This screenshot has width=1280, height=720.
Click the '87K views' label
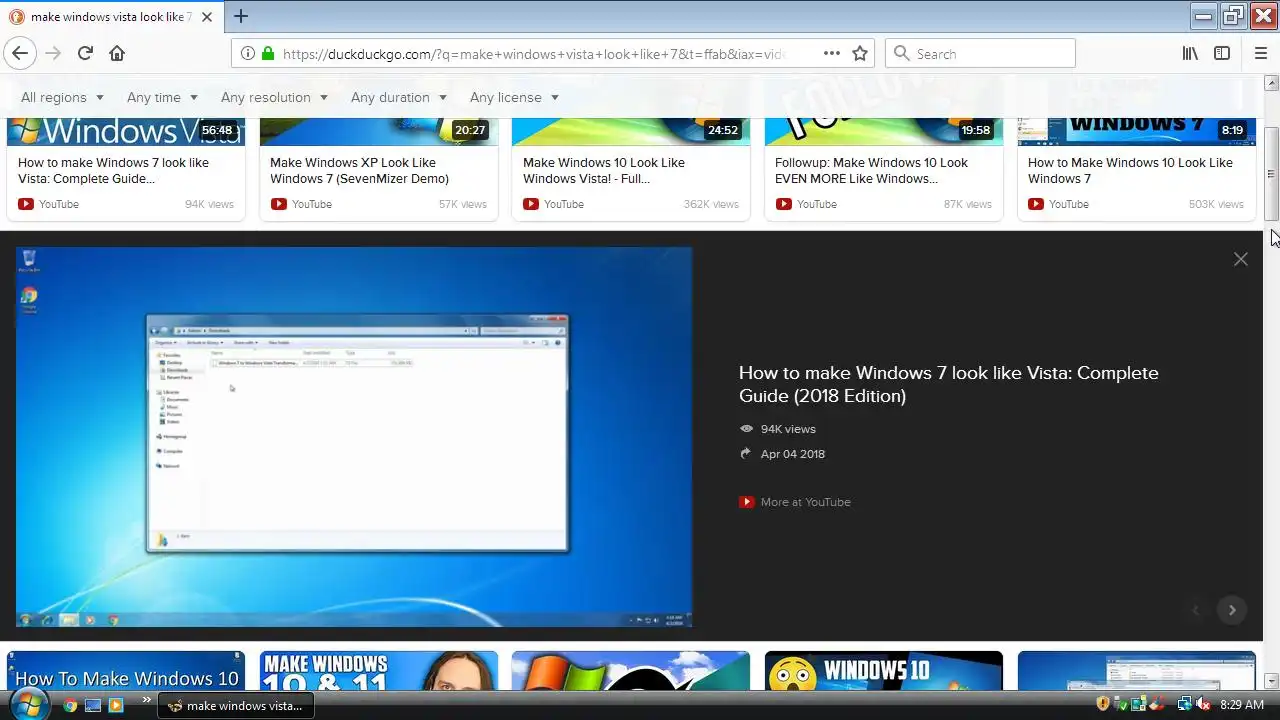968,204
